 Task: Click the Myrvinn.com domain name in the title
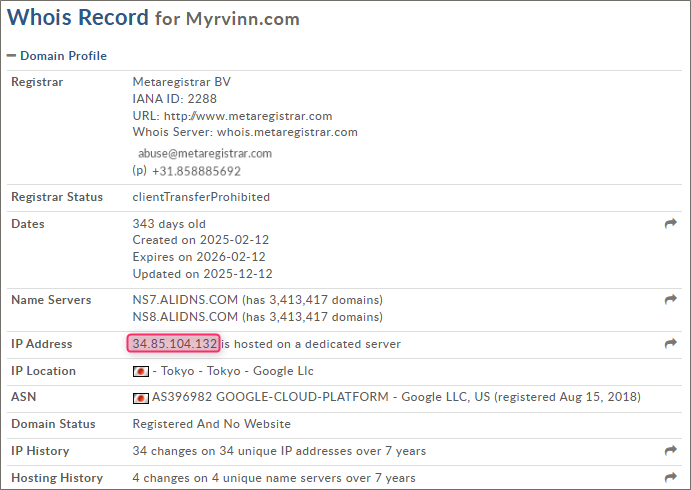pyautogui.click(x=242, y=19)
